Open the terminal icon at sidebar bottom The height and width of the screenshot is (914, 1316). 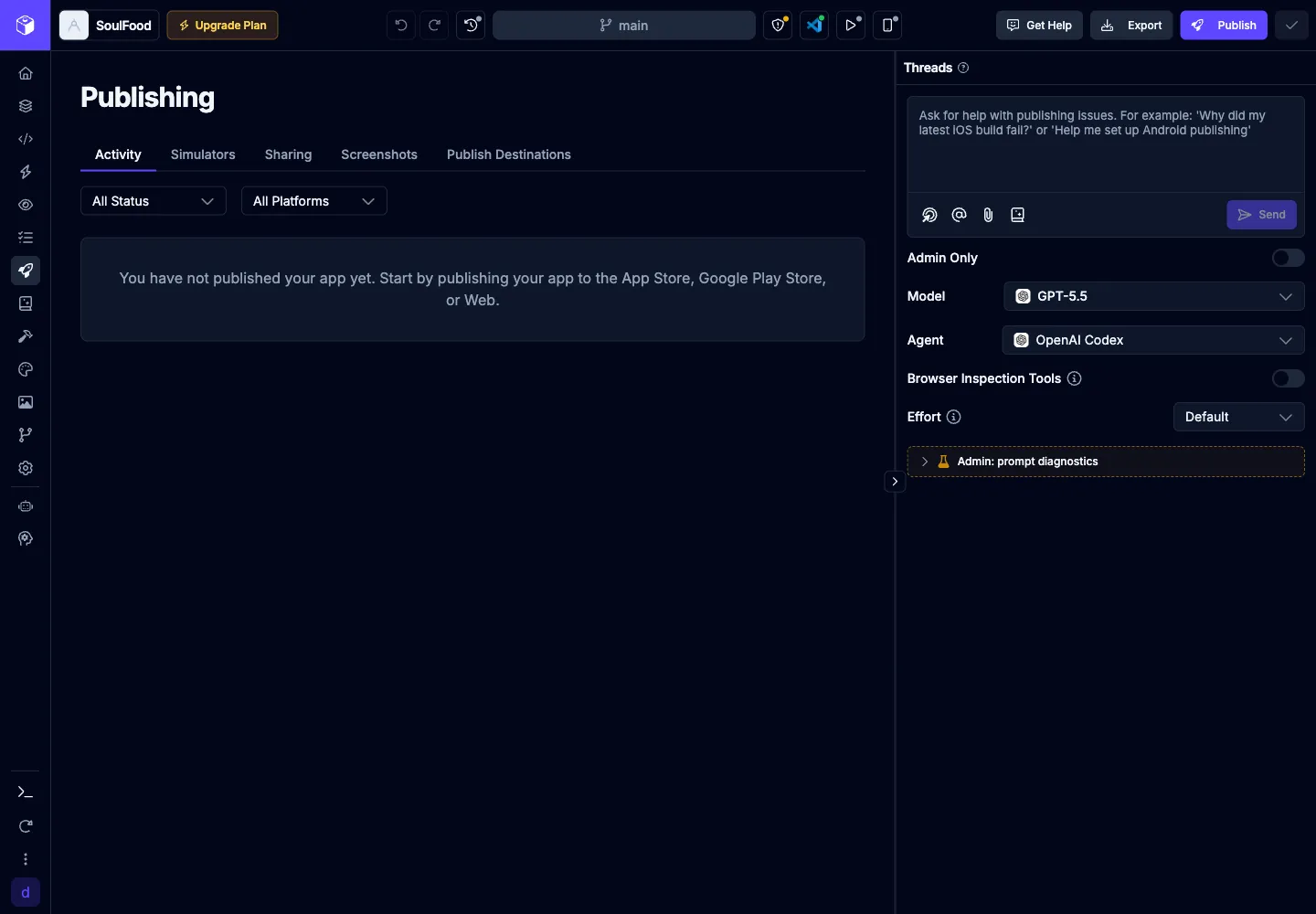point(26,792)
